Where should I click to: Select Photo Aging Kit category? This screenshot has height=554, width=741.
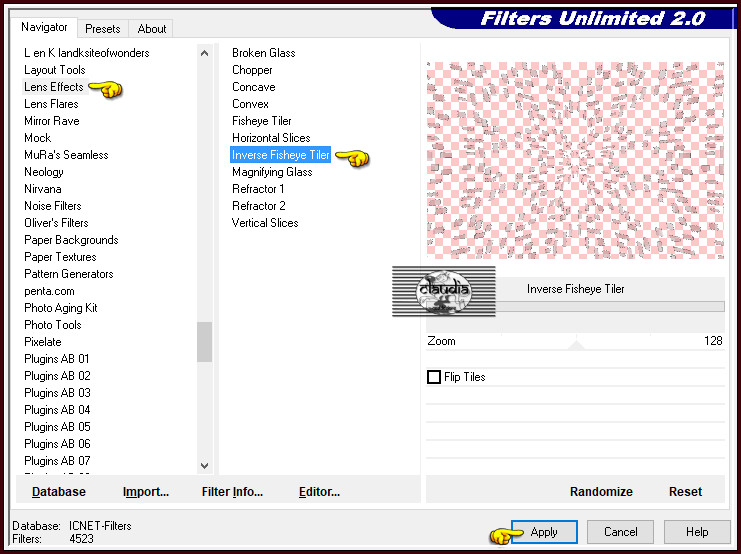60,308
